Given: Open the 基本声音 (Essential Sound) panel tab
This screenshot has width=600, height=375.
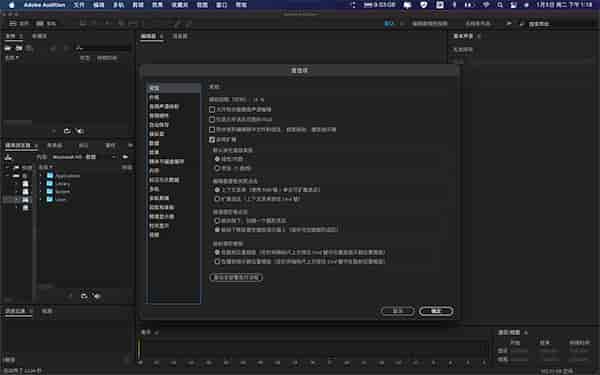Looking at the screenshot, I should click(463, 36).
